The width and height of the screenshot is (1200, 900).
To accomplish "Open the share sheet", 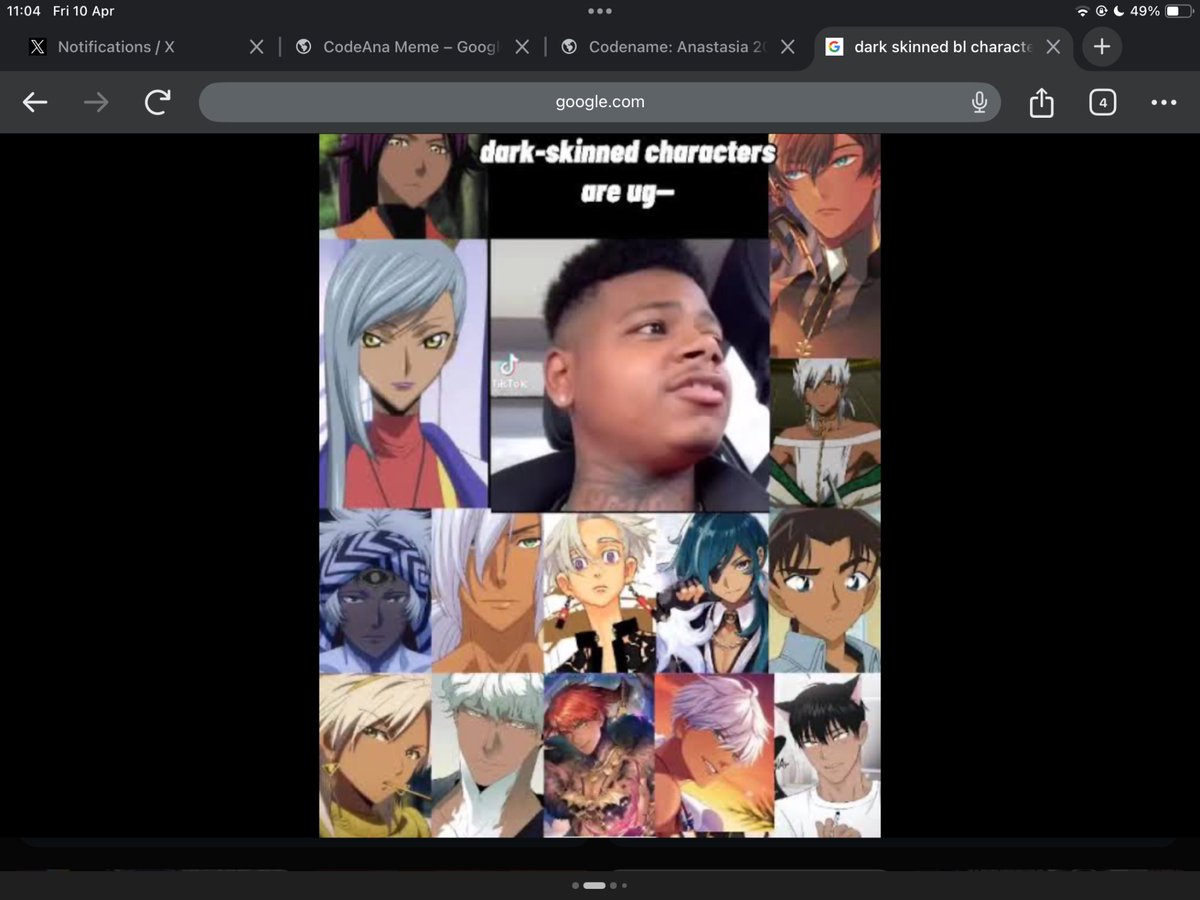I will [x=1041, y=102].
